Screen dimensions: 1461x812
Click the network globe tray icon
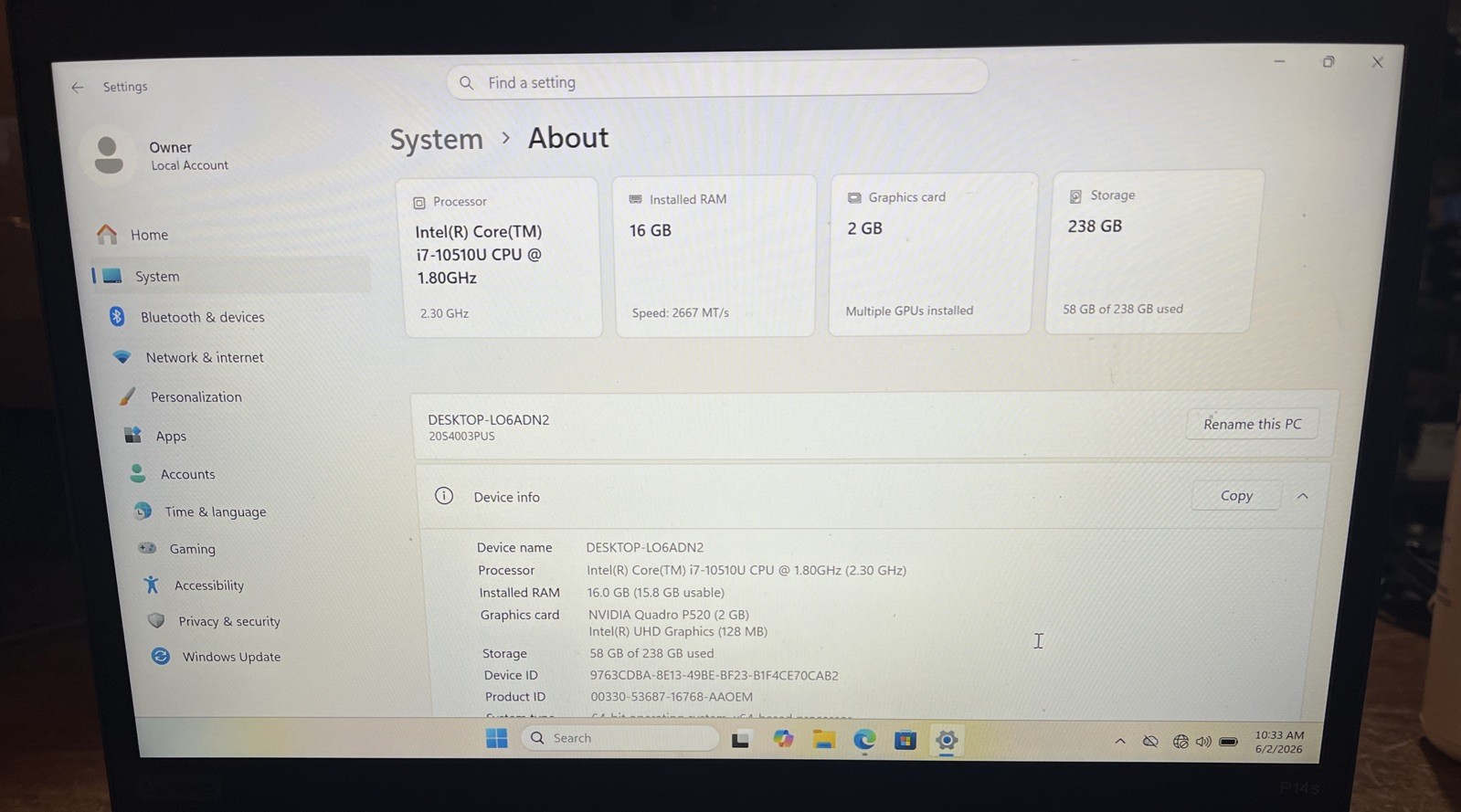coord(1180,742)
